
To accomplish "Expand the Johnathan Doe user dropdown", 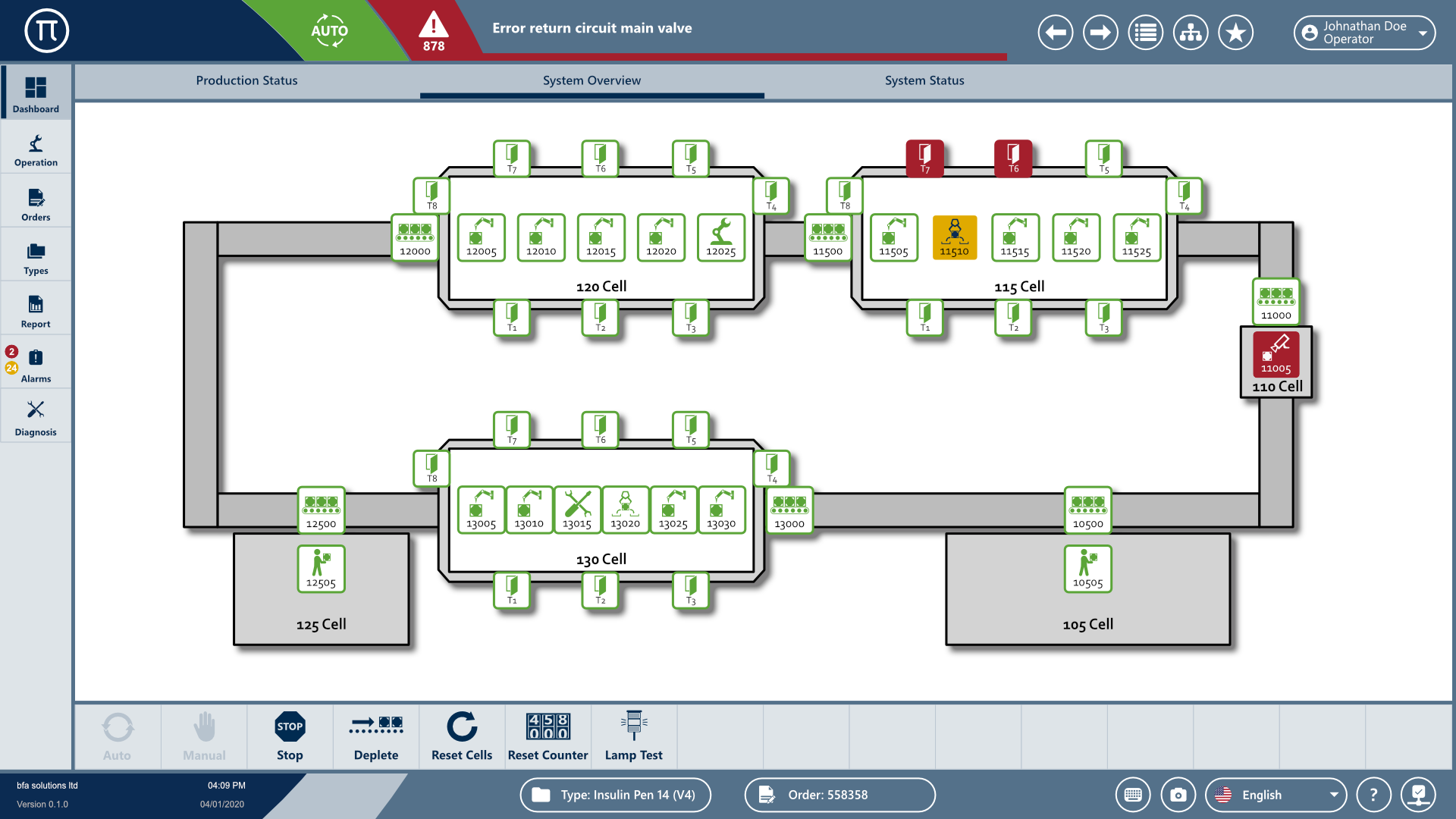I will [x=1363, y=33].
